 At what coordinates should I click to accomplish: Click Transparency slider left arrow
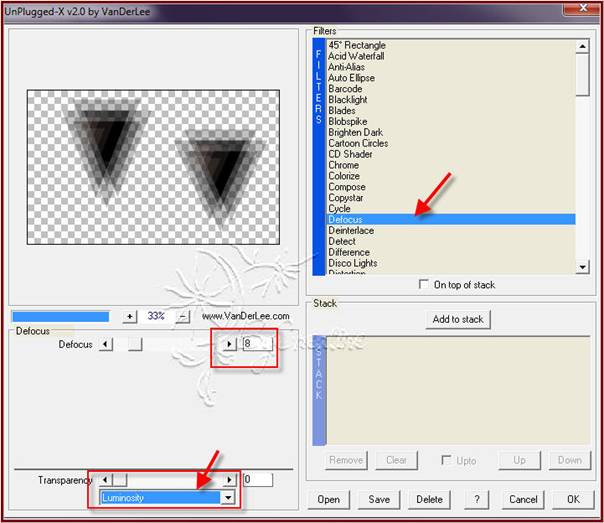pyautogui.click(x=106, y=480)
